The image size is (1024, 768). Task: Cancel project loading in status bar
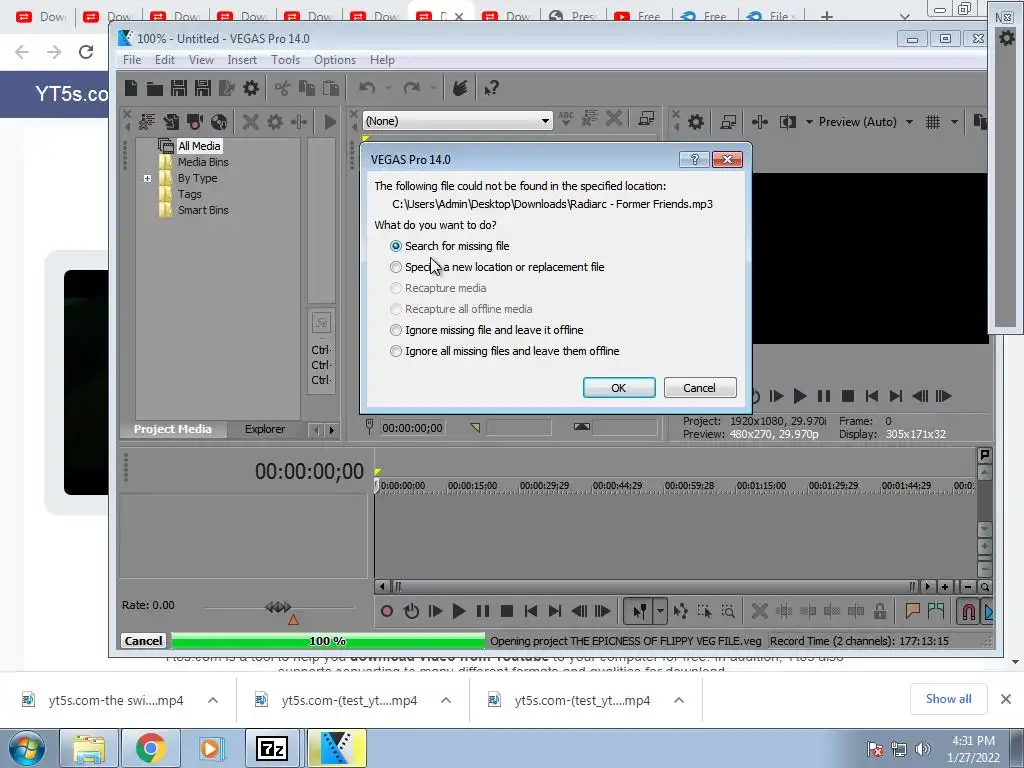pos(143,641)
